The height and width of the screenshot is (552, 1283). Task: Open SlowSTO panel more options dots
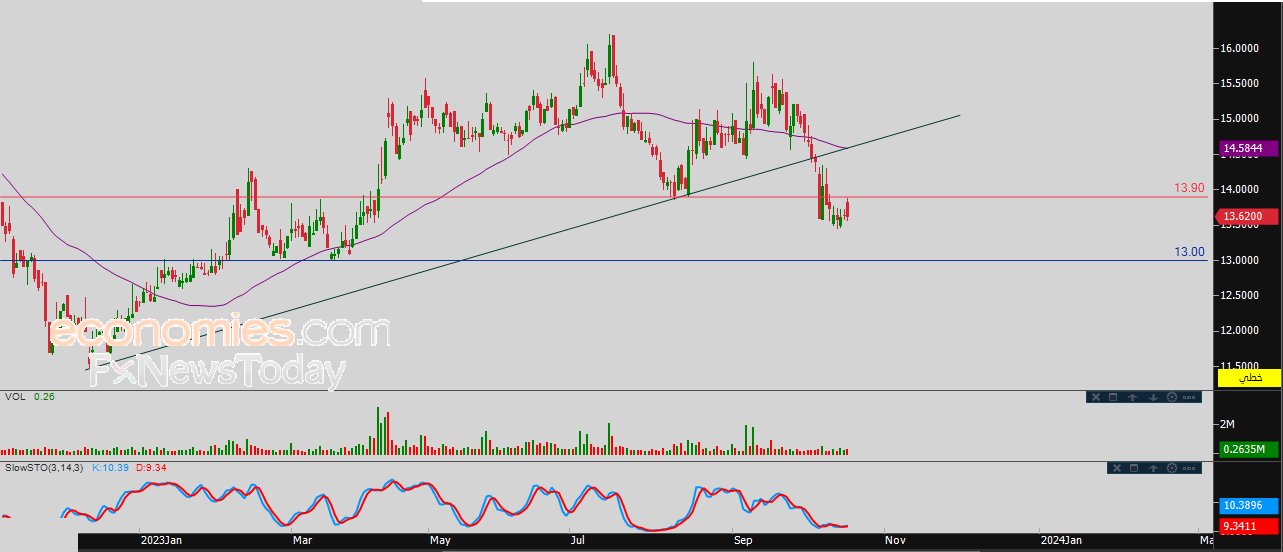(x=1189, y=468)
